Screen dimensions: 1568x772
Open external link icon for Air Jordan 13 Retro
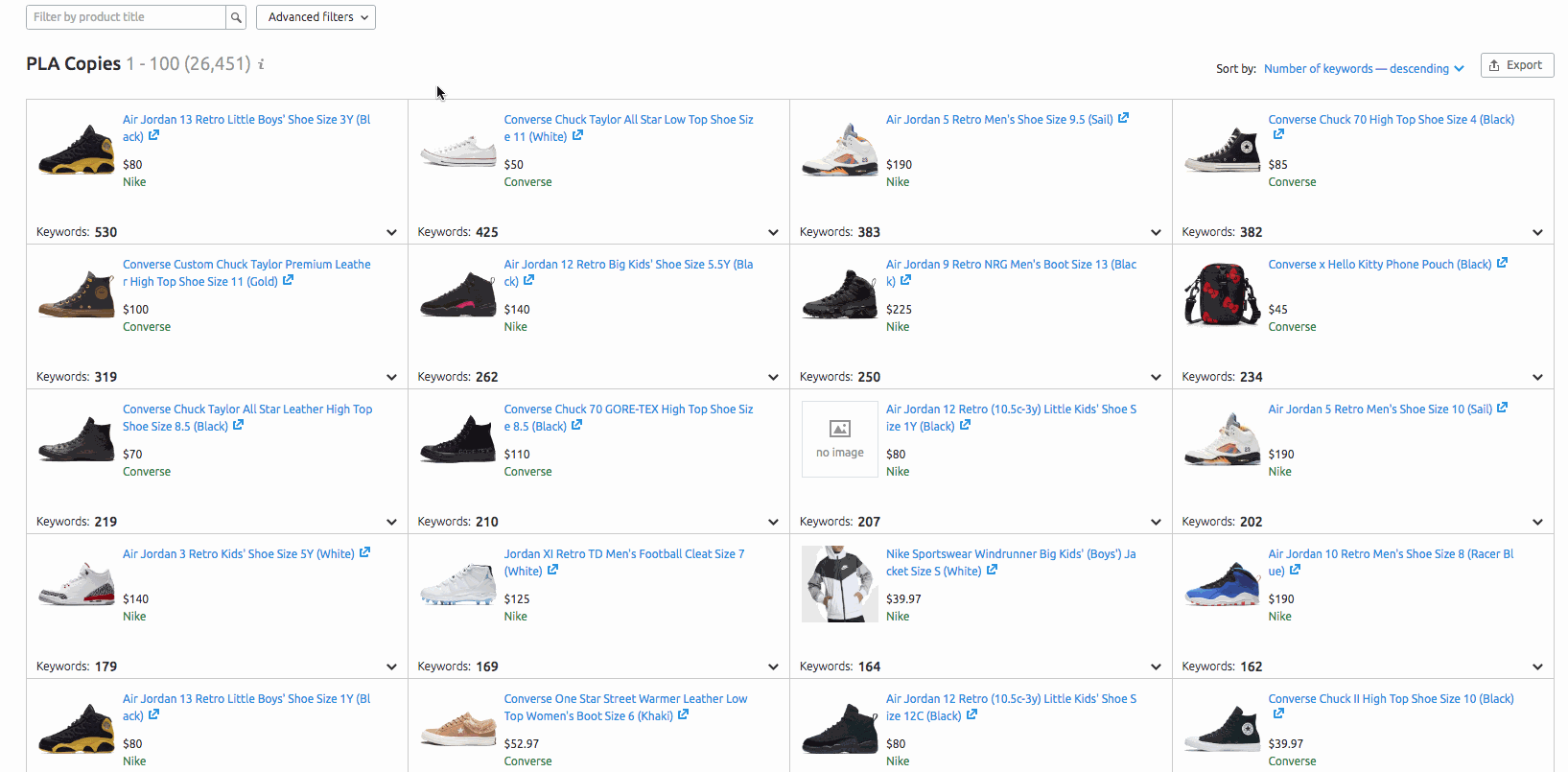(155, 136)
